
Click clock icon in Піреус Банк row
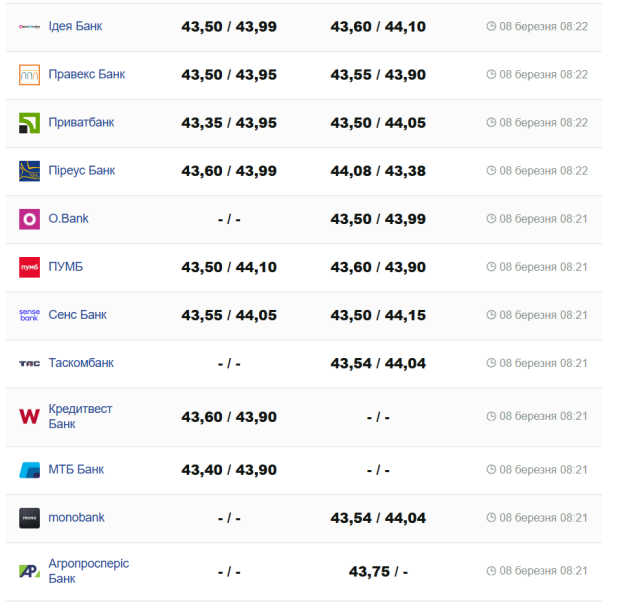491,171
